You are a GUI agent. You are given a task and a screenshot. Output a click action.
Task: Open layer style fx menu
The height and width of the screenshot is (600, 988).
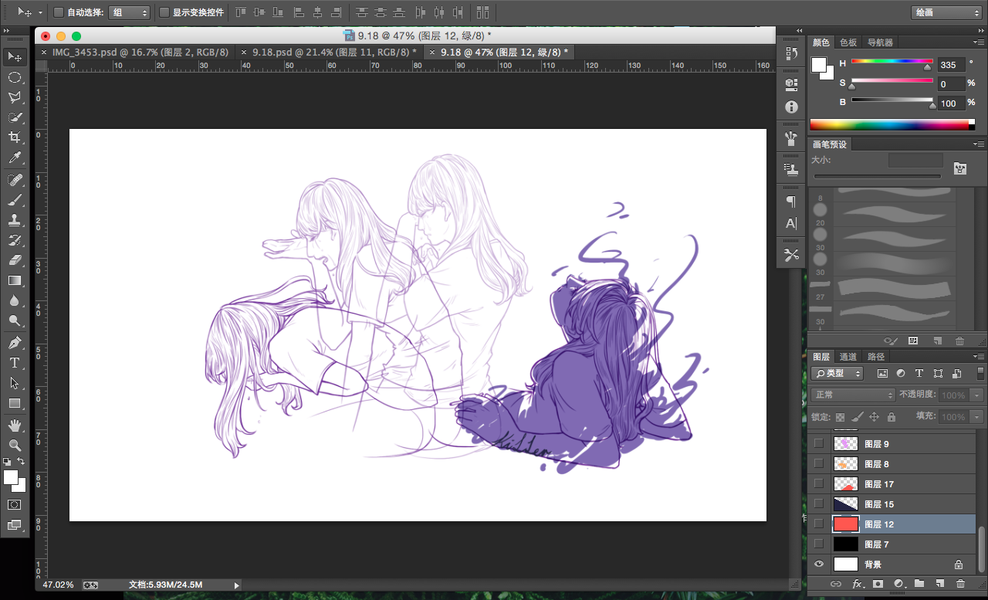858,584
